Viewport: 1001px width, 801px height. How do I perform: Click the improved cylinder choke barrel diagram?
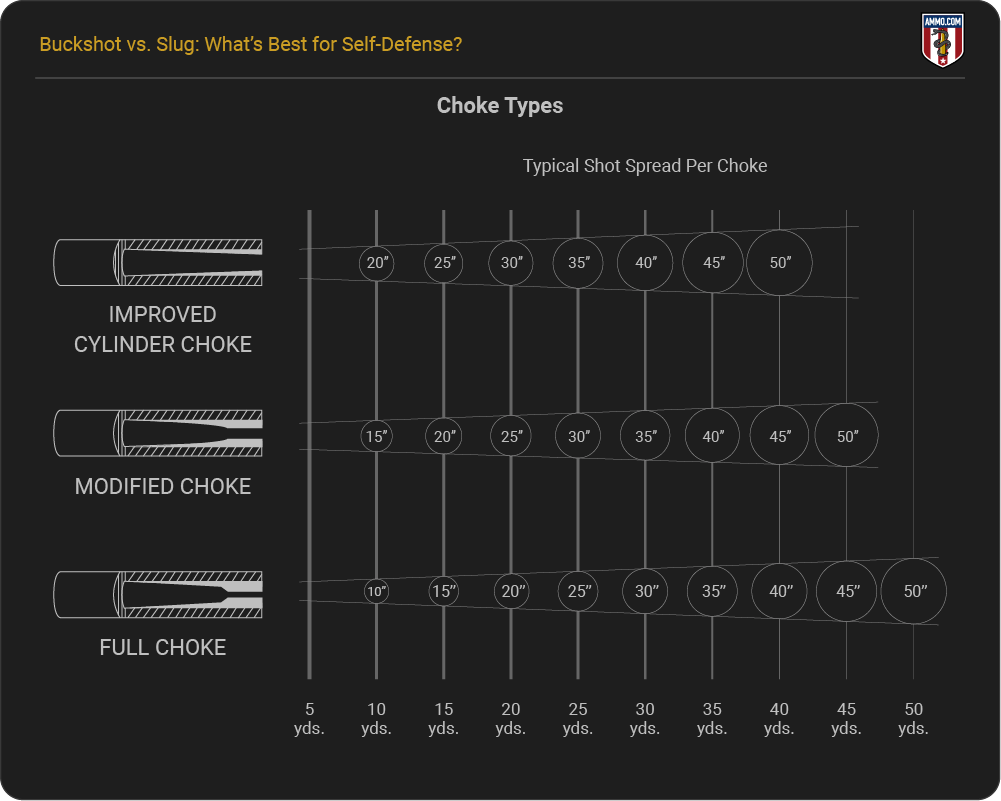click(x=158, y=263)
